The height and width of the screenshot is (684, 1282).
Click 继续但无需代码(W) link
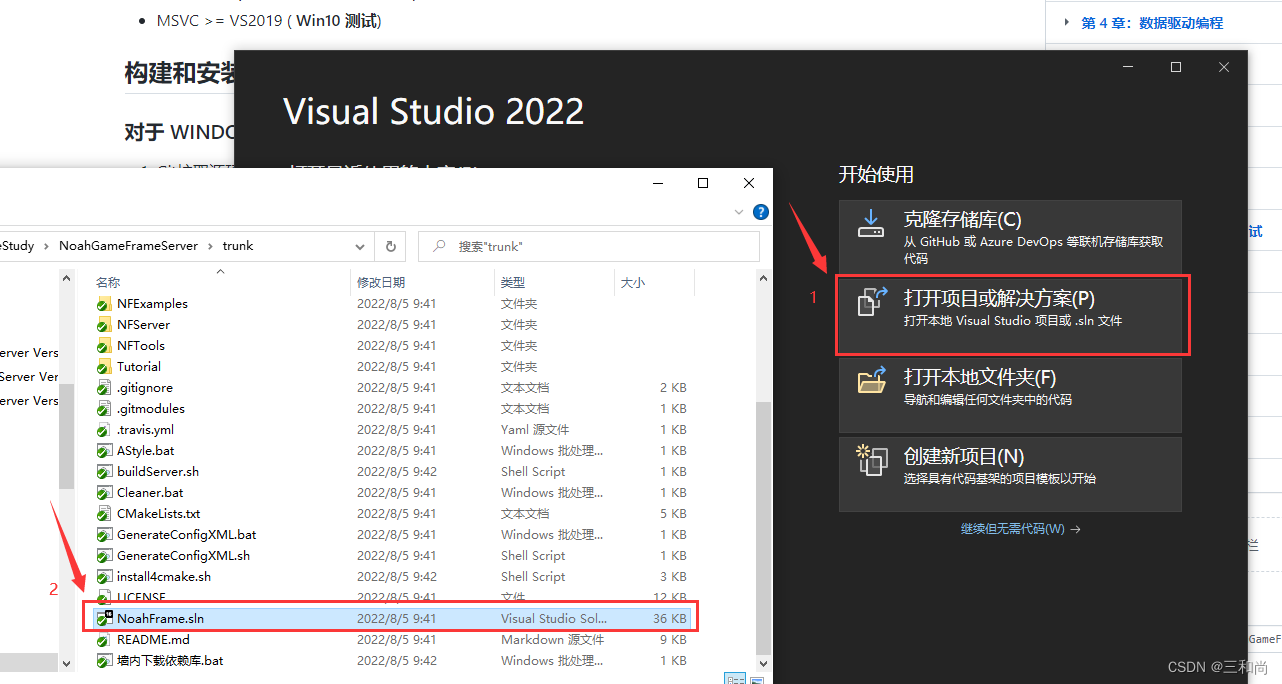point(1020,529)
